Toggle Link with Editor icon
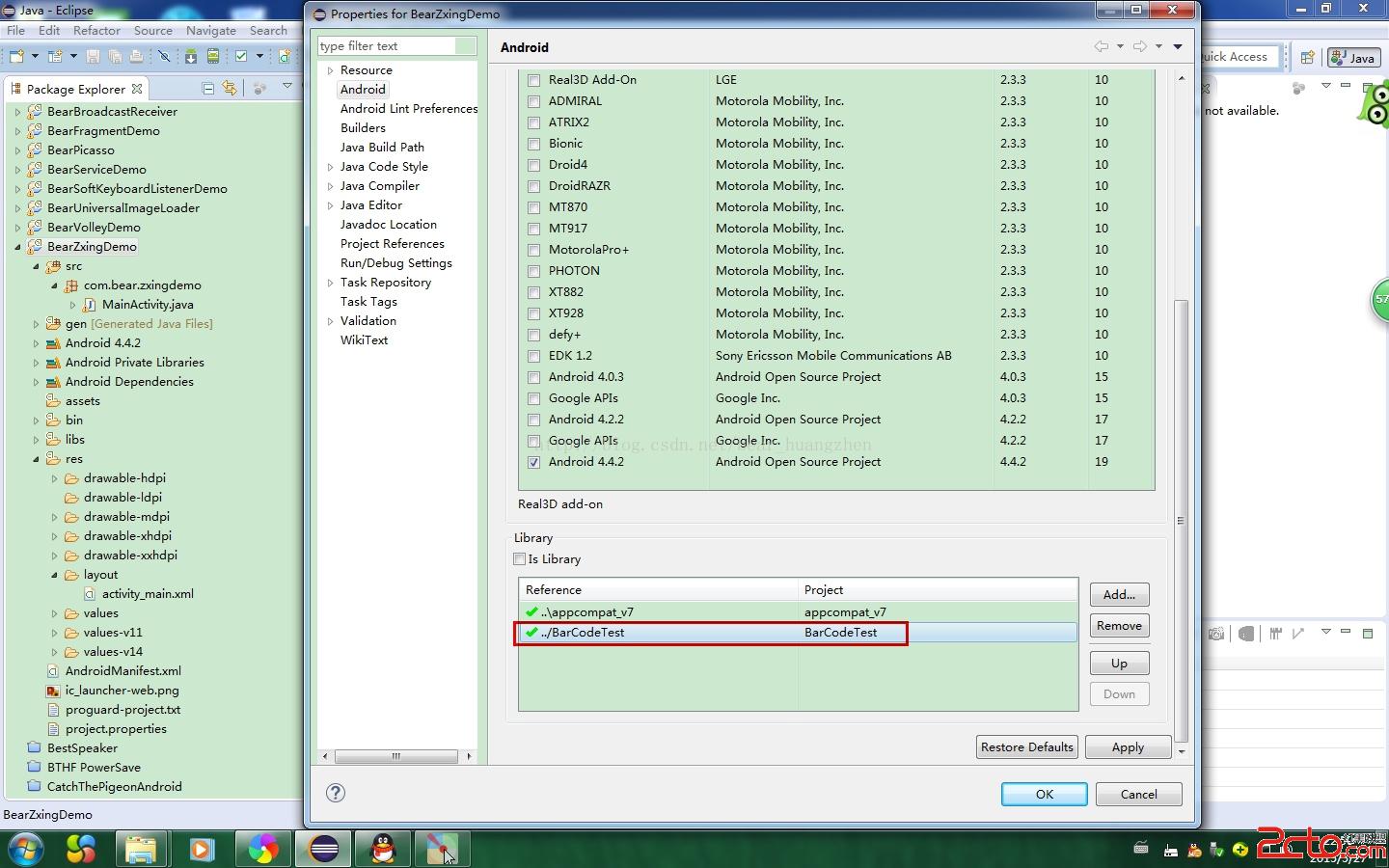The image size is (1389, 868). coord(230,89)
